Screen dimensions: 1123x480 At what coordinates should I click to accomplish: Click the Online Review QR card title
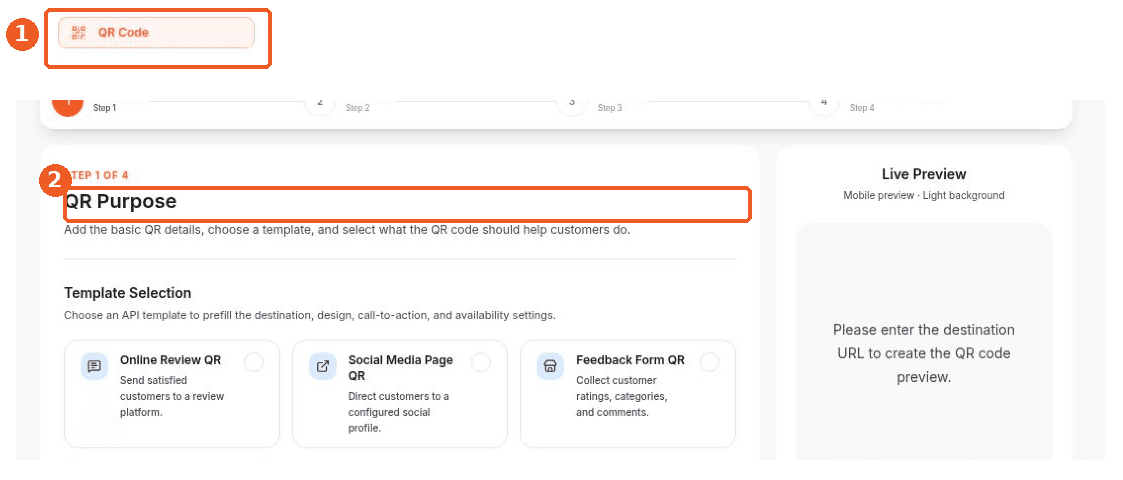tap(170, 360)
